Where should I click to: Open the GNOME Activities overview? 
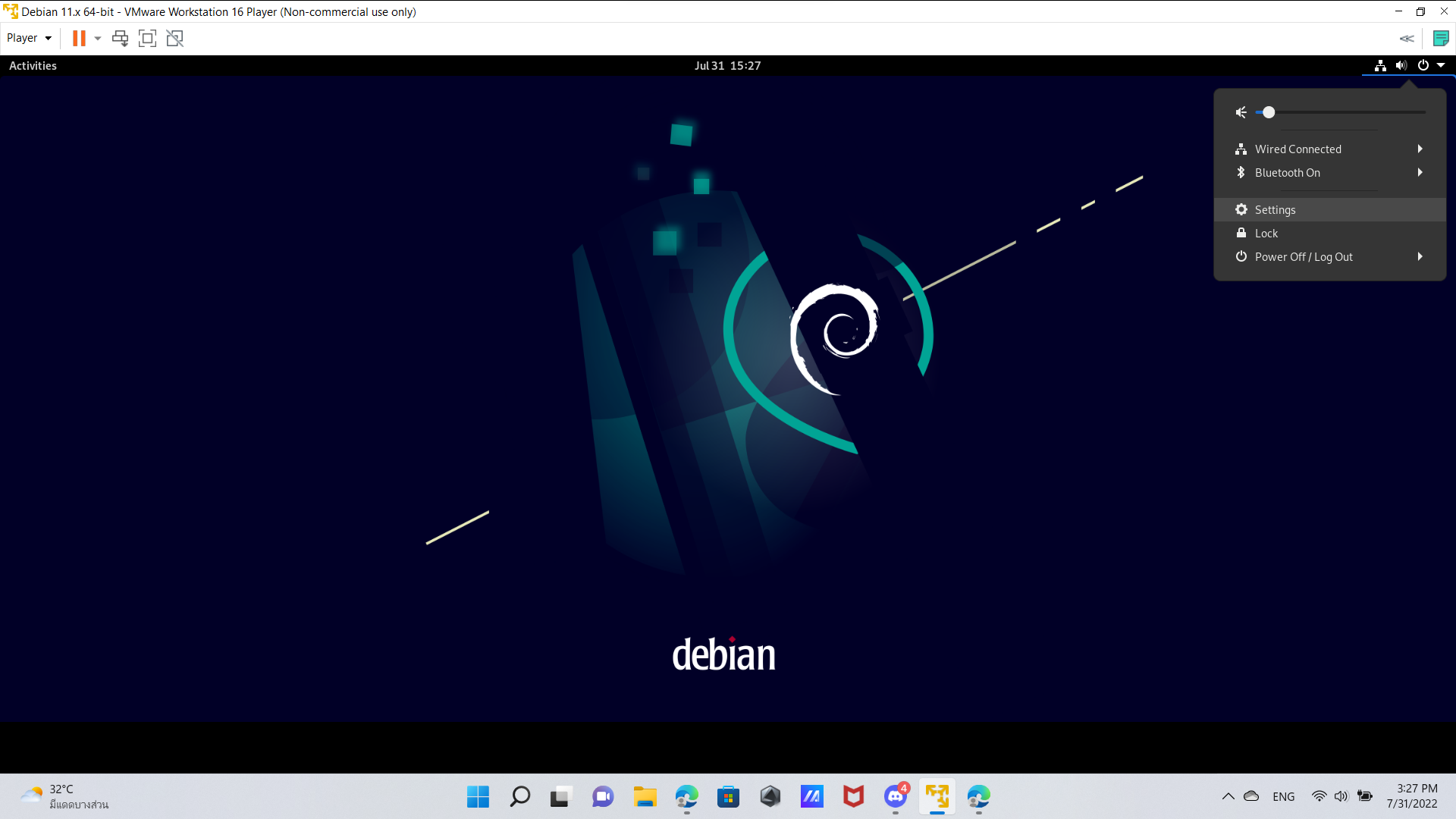[x=33, y=66]
